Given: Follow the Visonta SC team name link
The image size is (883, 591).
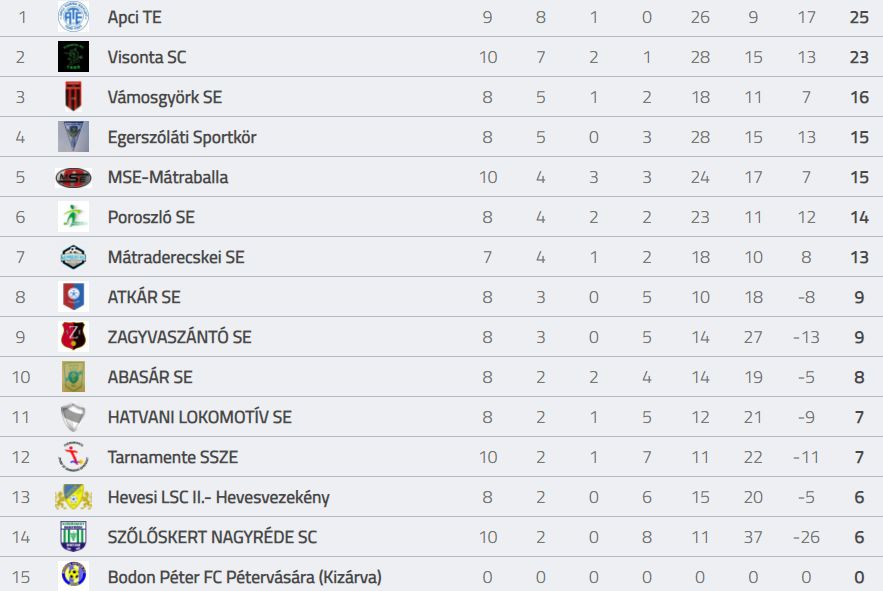Looking at the screenshot, I should pyautogui.click(x=147, y=57).
